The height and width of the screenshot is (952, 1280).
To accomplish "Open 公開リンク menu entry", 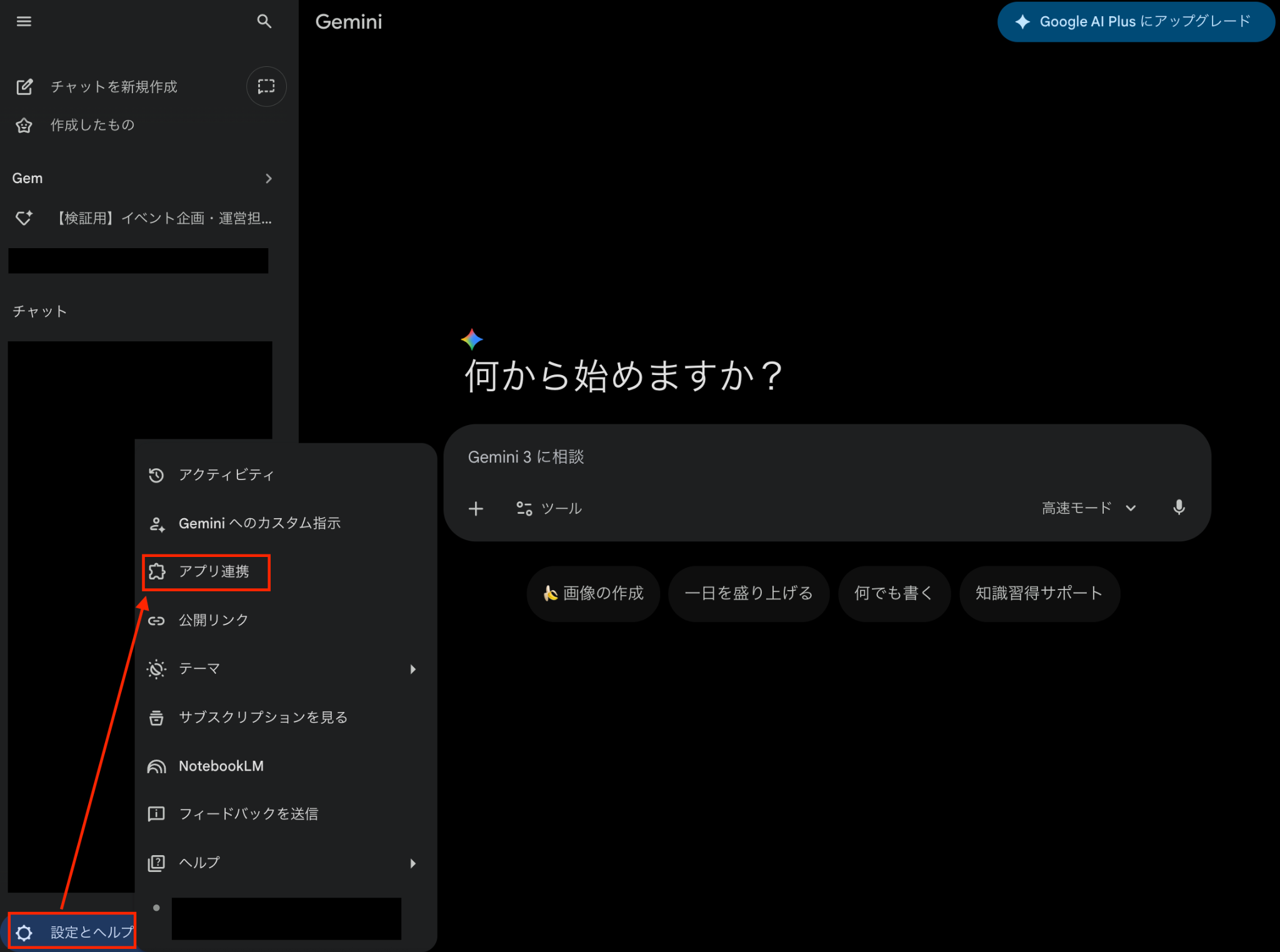I will (213, 620).
